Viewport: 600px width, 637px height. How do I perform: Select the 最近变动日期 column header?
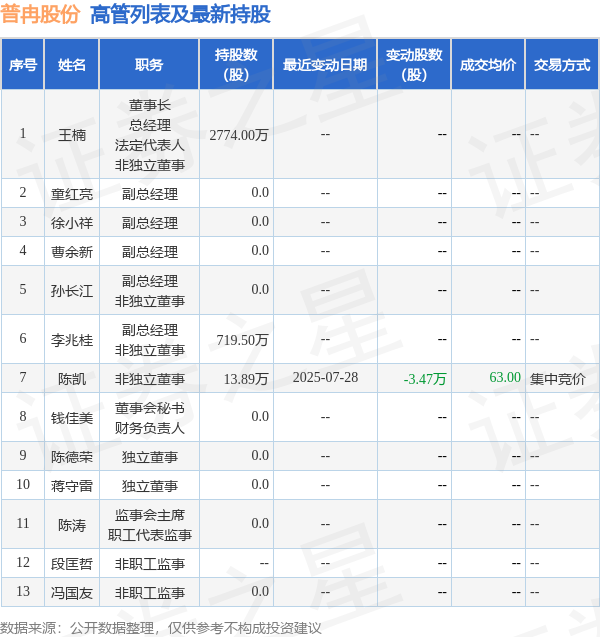click(x=325, y=65)
